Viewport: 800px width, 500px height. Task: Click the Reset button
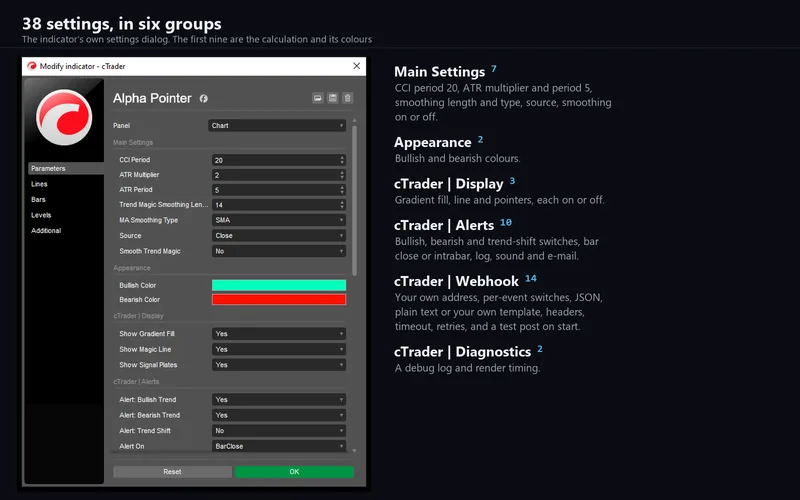pos(172,471)
